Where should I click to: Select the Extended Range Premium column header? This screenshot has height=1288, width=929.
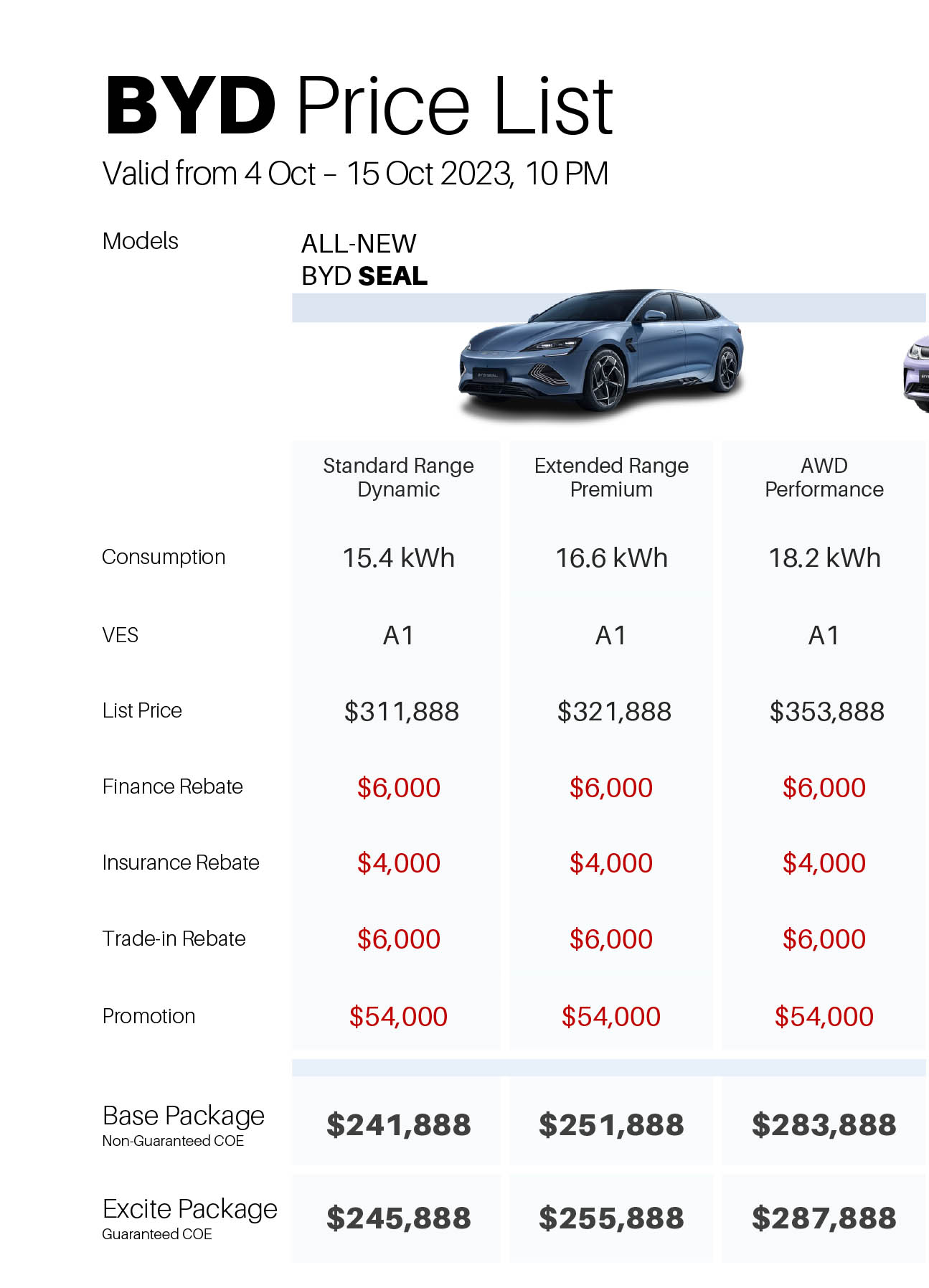pyautogui.click(x=611, y=477)
